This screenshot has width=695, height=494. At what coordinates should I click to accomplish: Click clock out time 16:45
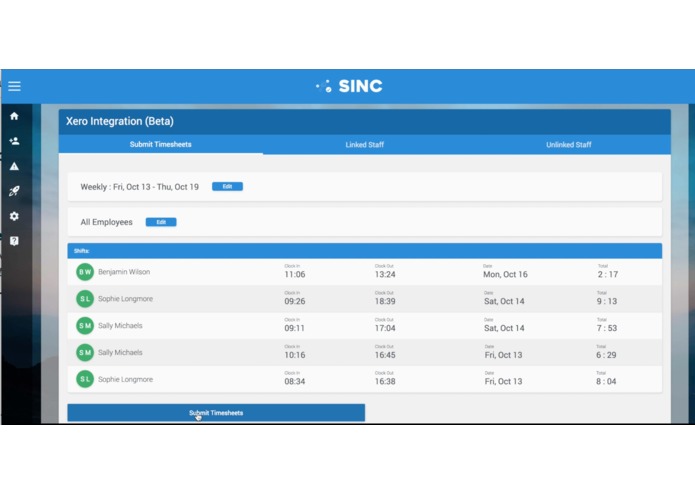click(x=385, y=355)
